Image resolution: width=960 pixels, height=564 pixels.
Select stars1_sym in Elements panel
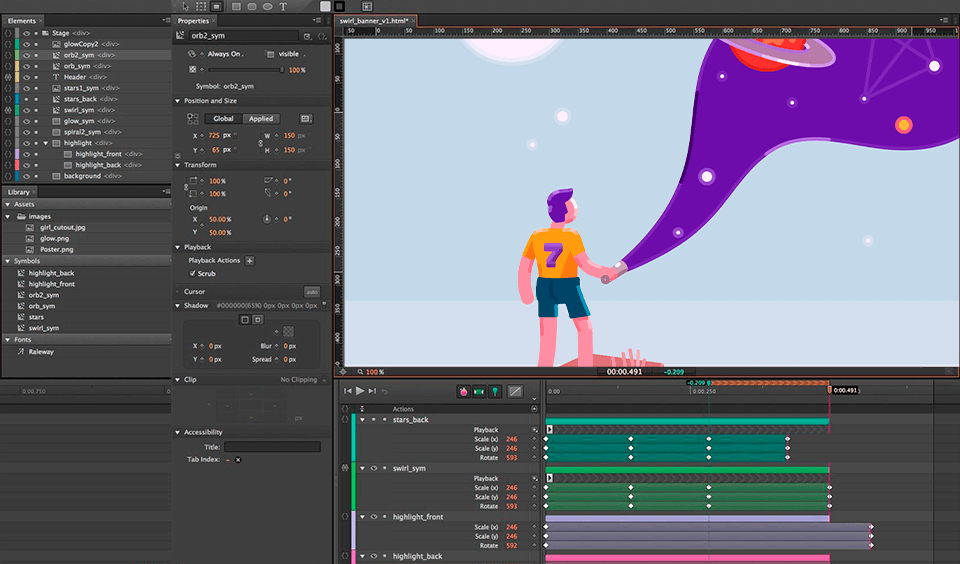pos(81,88)
